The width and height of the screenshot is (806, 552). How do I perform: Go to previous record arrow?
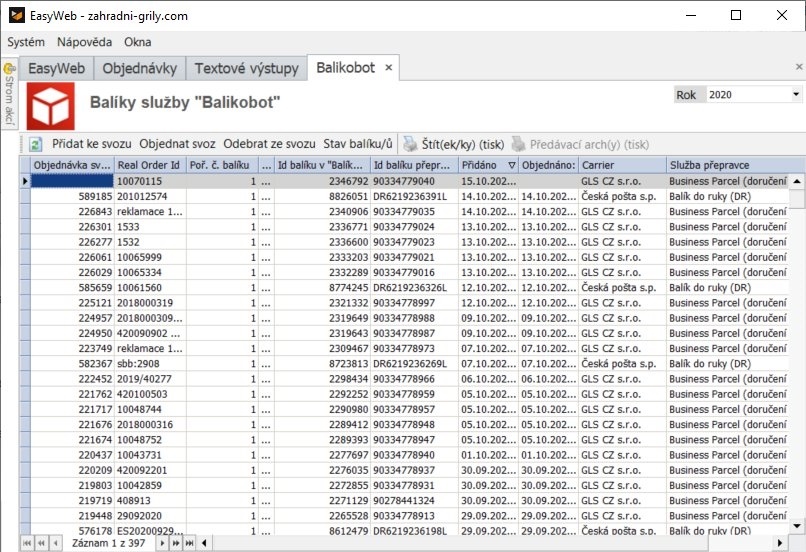point(56,543)
